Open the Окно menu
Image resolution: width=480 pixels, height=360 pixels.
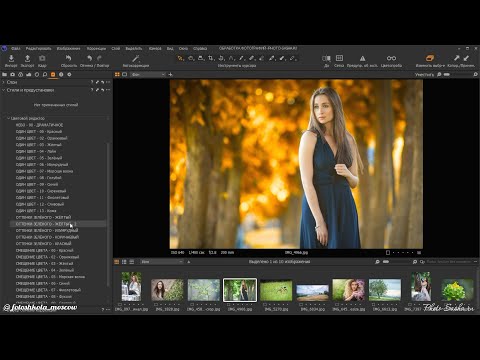[183, 49]
